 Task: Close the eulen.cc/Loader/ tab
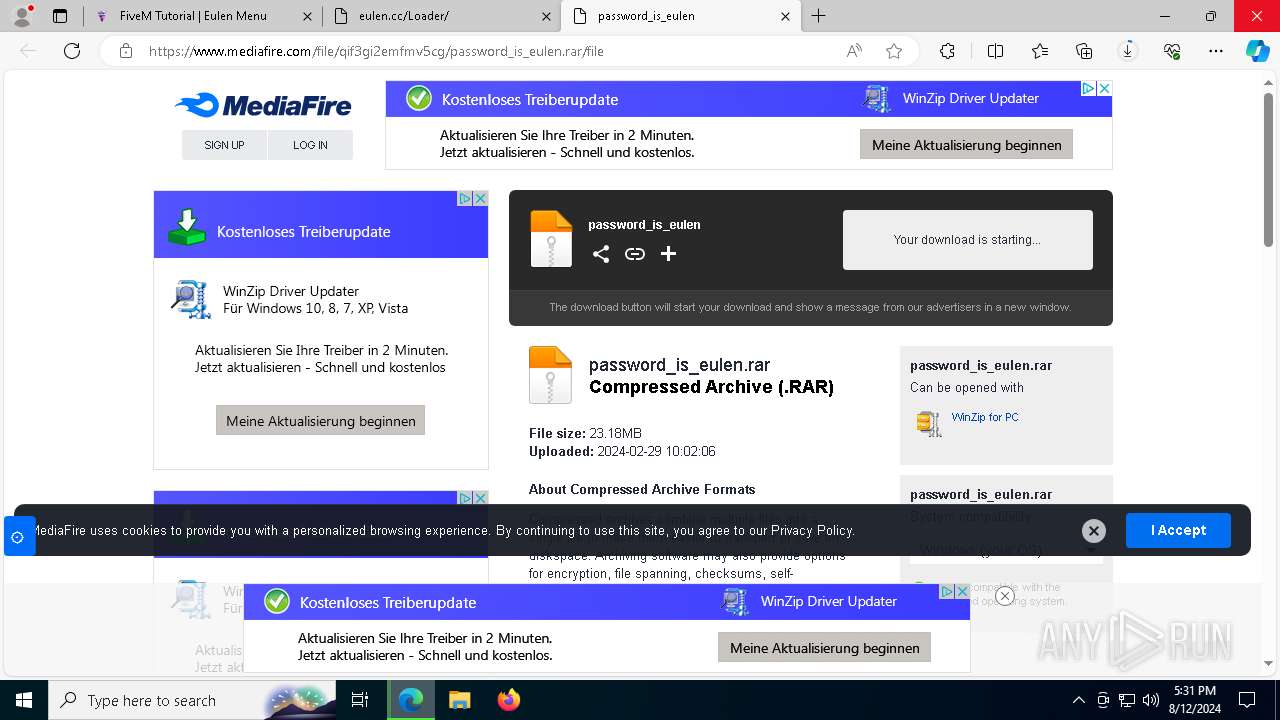(x=546, y=16)
